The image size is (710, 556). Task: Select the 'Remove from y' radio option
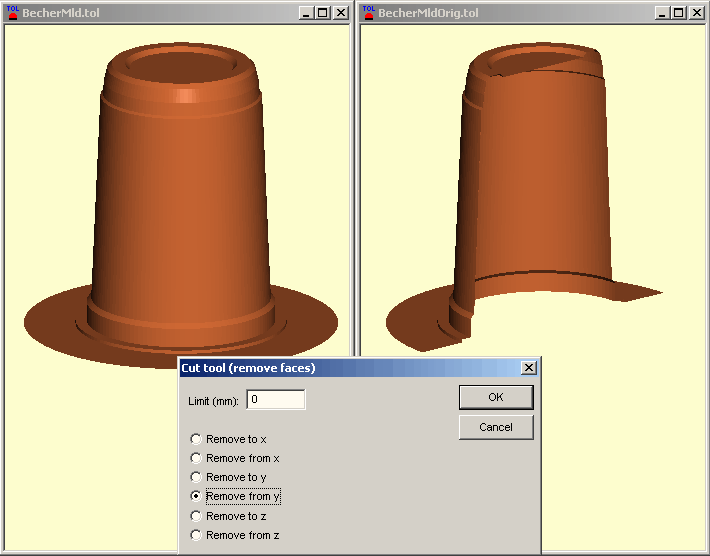pos(235,496)
